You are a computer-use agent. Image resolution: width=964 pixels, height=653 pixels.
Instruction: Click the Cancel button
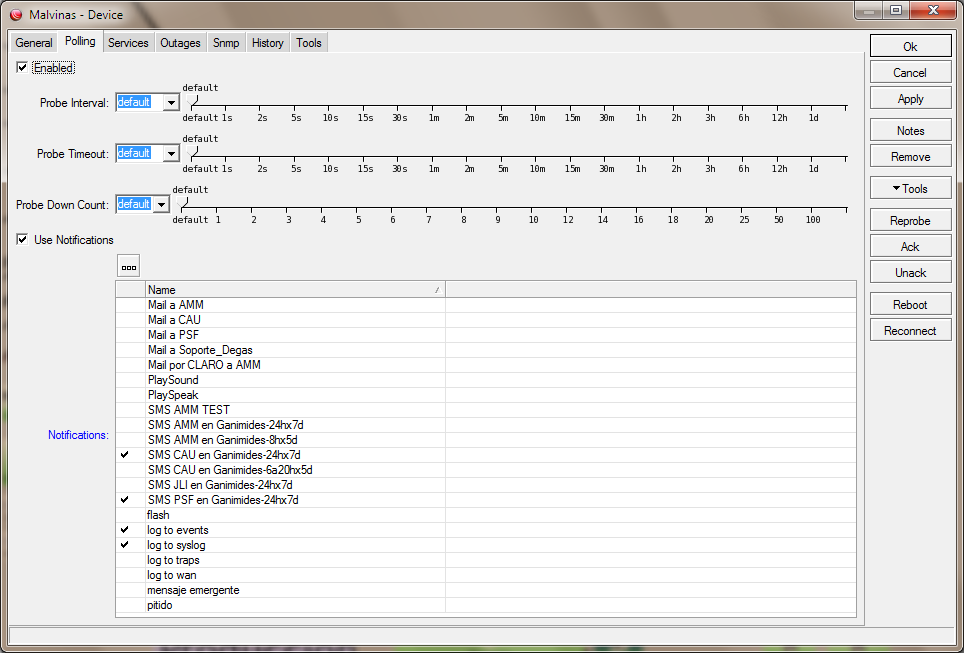pyautogui.click(x=911, y=73)
